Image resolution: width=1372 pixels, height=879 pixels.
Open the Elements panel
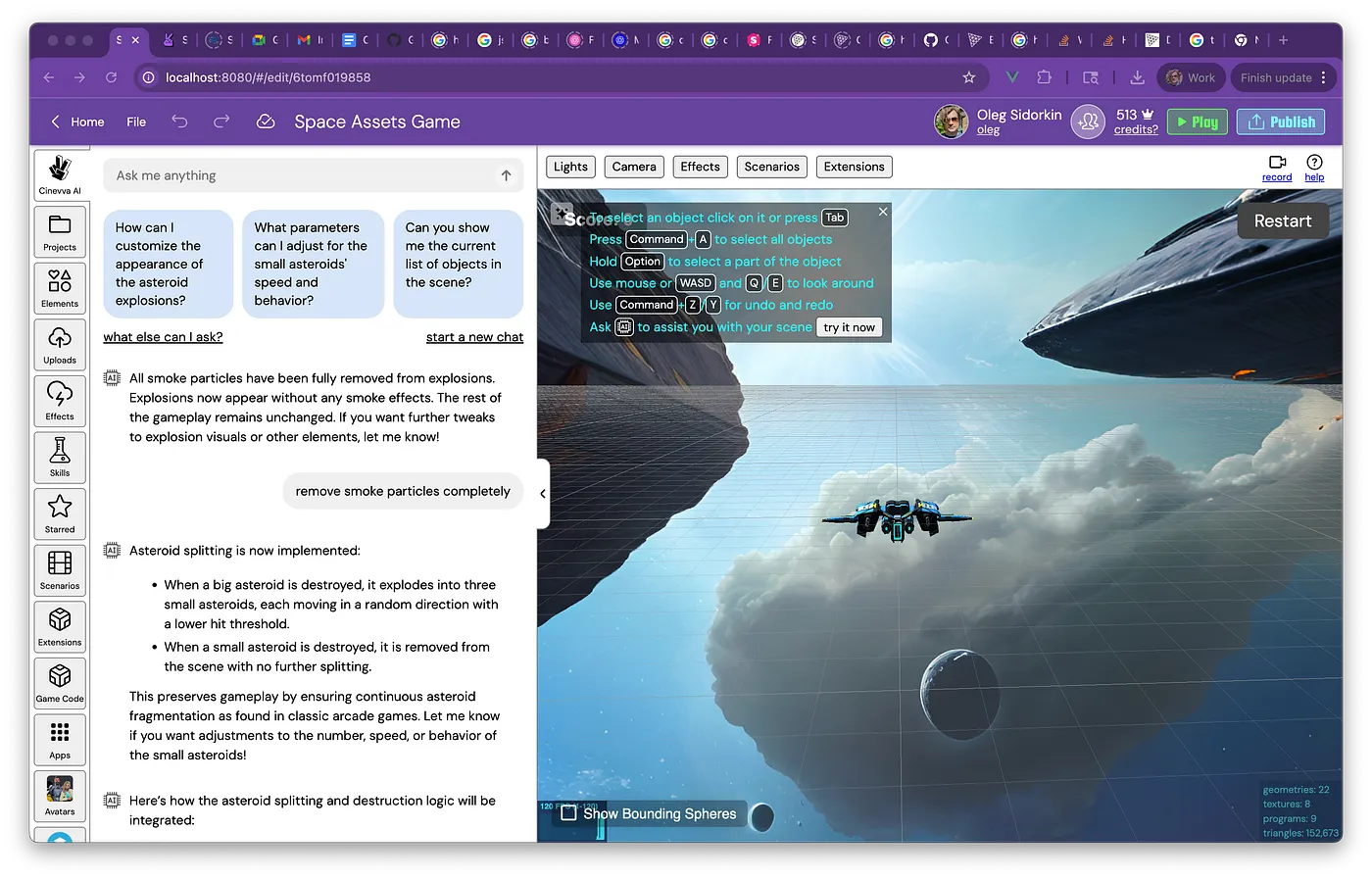pyautogui.click(x=60, y=288)
